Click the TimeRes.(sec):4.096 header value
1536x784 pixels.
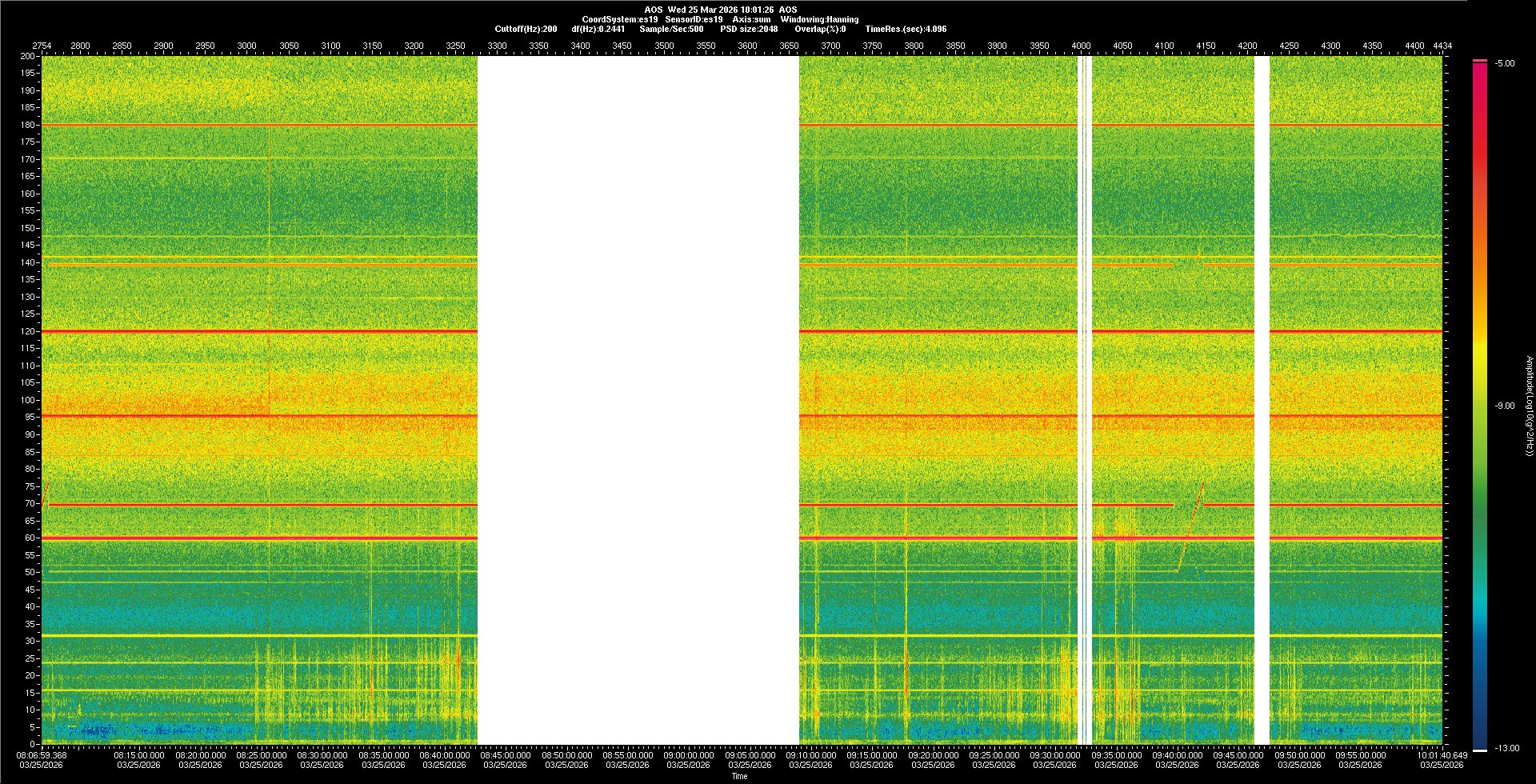coord(906,29)
